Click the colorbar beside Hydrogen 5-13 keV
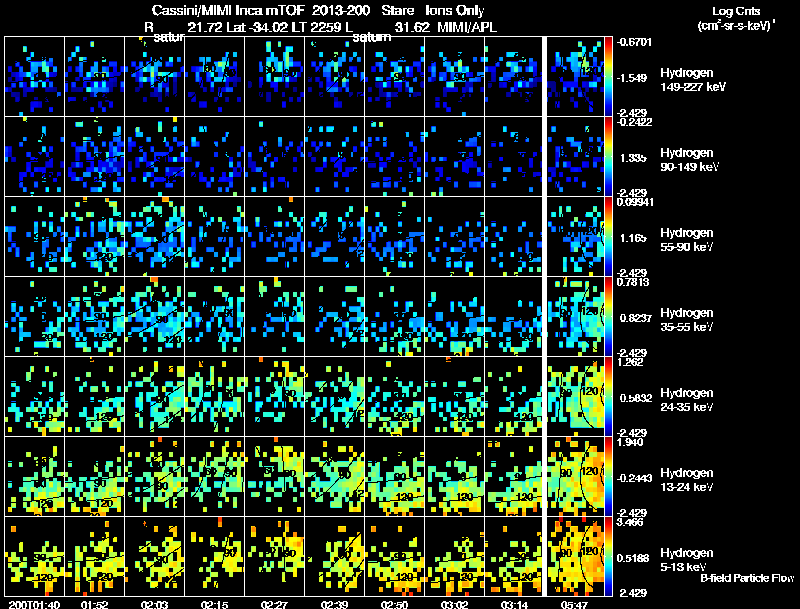This screenshot has width=800, height=609. pos(608,557)
